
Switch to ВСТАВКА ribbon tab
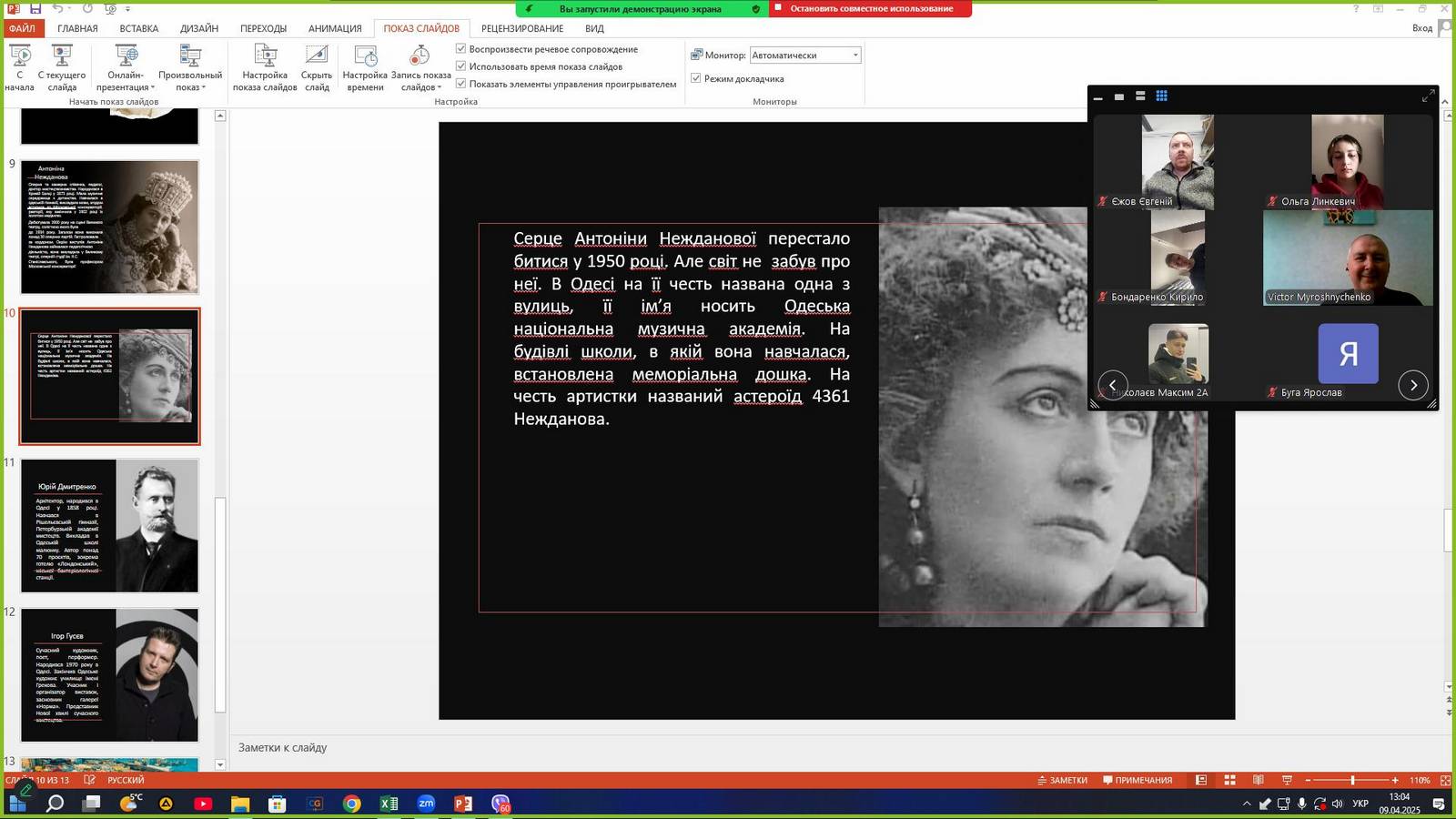pos(138,28)
